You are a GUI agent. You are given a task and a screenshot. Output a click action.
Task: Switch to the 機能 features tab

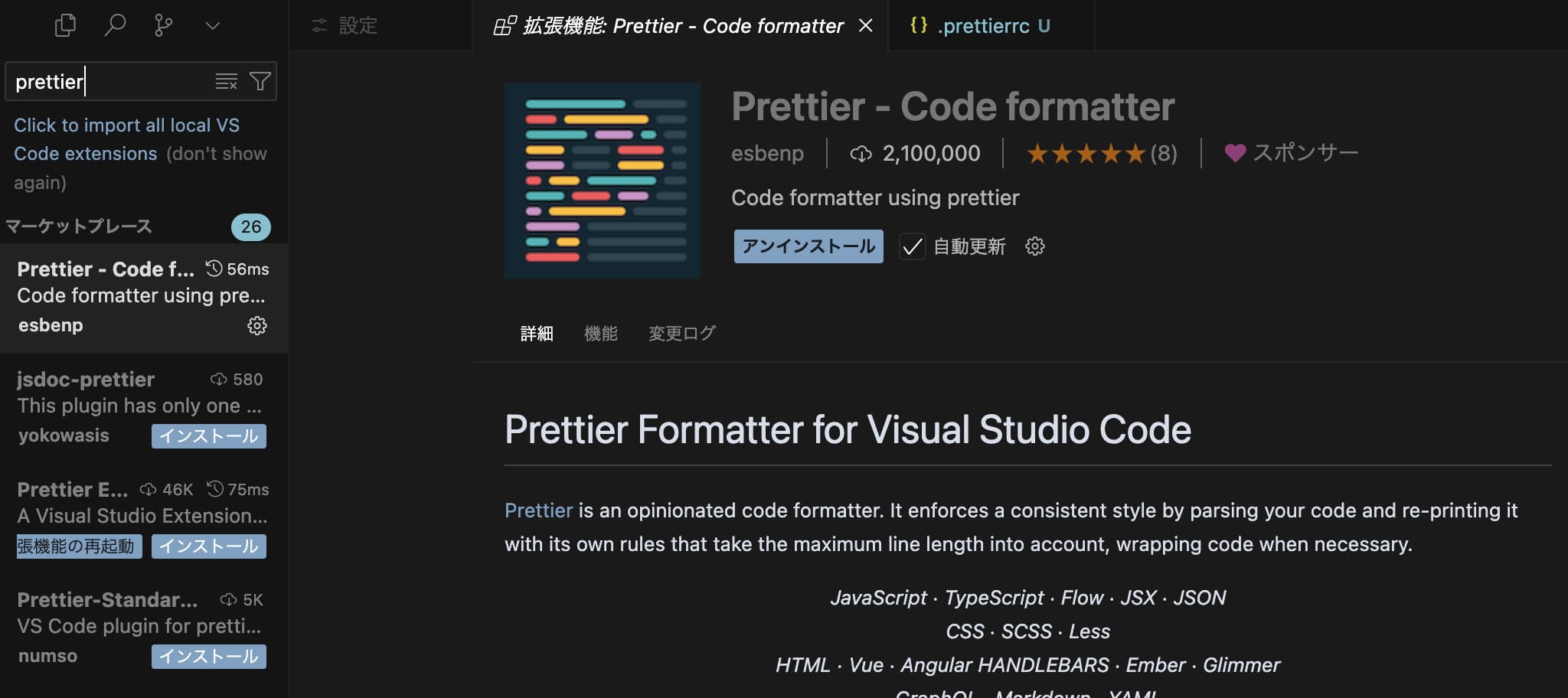click(600, 334)
